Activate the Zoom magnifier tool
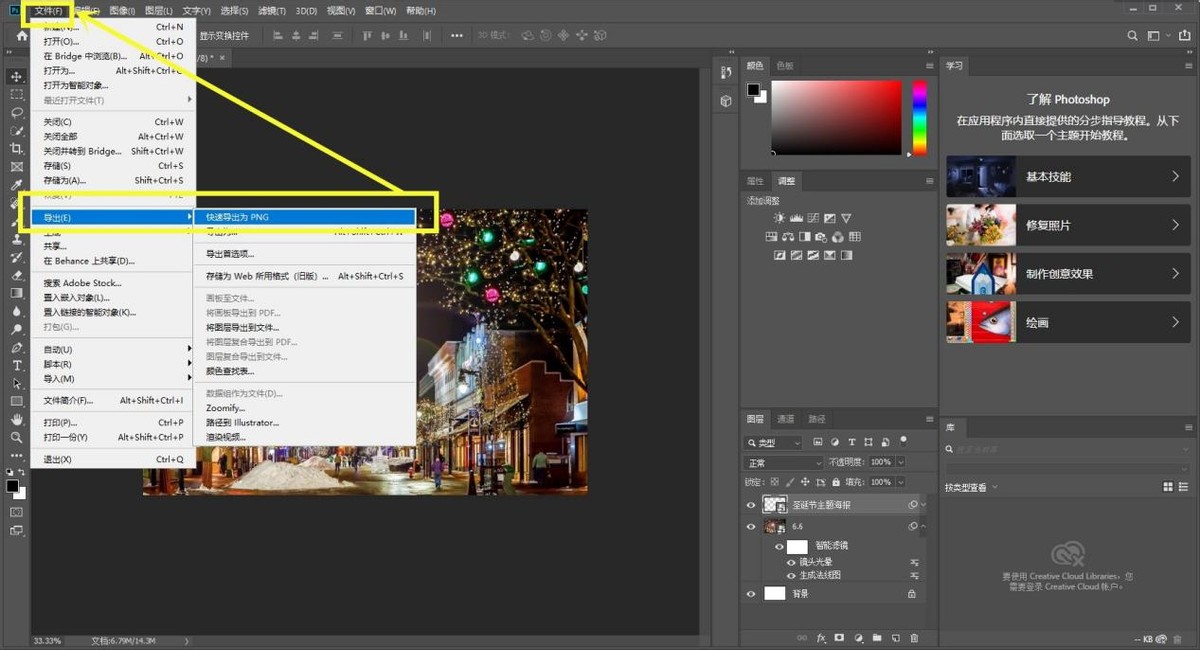1200x650 pixels. pos(17,438)
